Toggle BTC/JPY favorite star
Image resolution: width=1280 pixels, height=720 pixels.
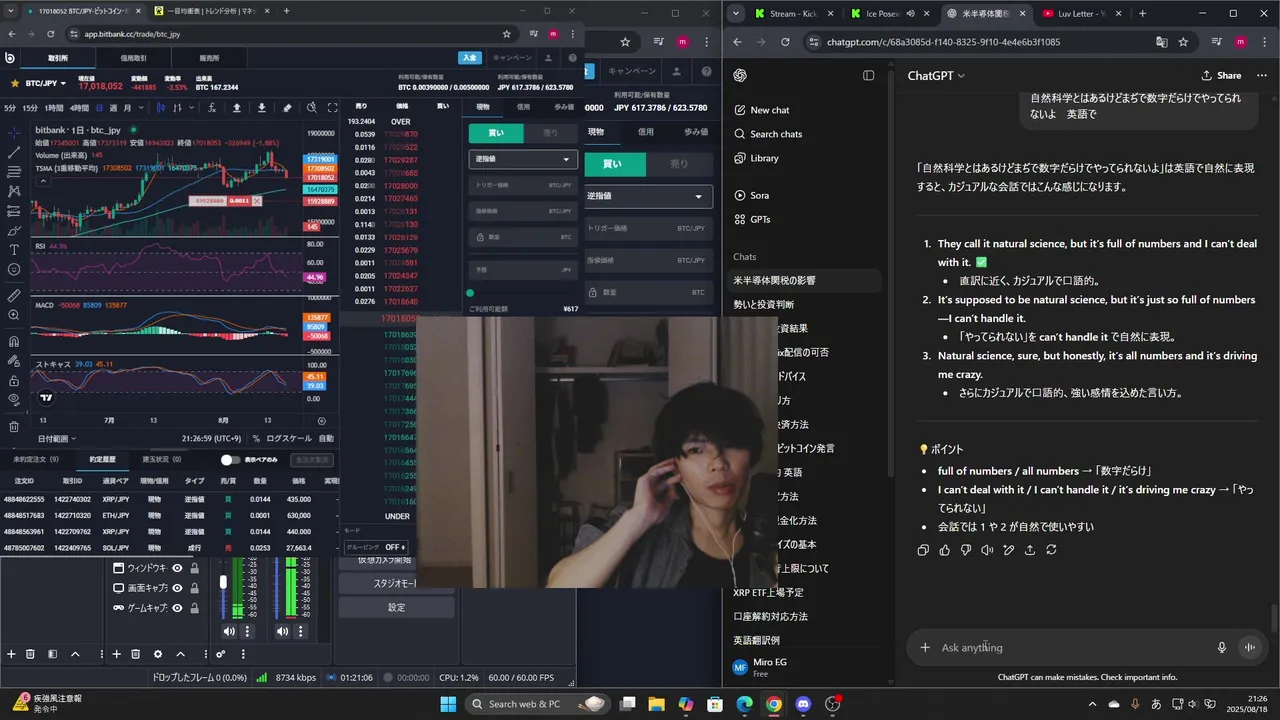(x=13, y=83)
